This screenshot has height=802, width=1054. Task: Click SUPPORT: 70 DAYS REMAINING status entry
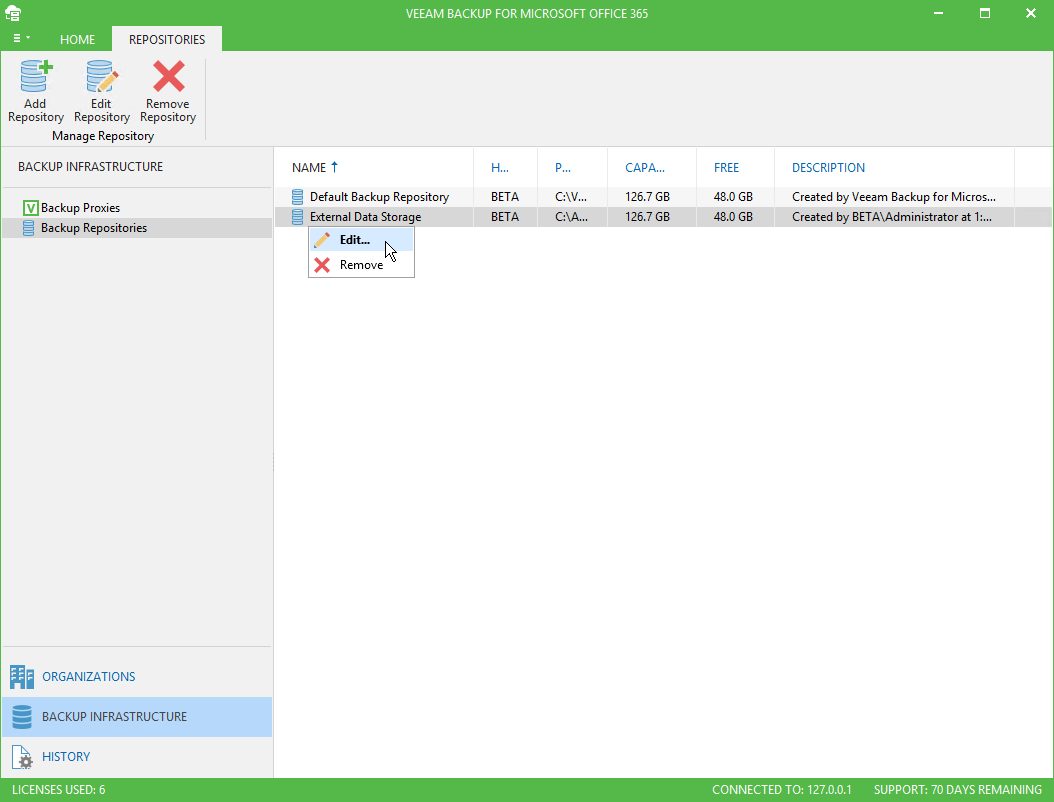tap(957, 790)
